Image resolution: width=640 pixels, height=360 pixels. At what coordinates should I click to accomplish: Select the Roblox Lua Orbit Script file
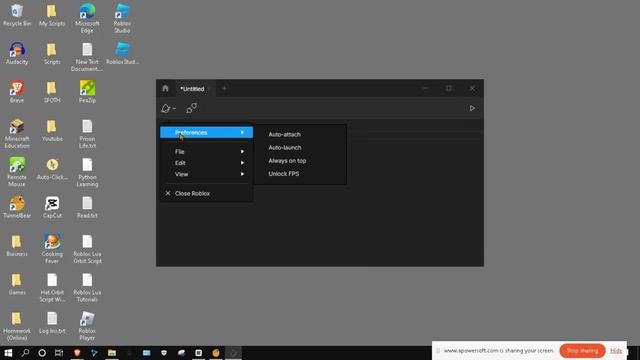(x=87, y=248)
